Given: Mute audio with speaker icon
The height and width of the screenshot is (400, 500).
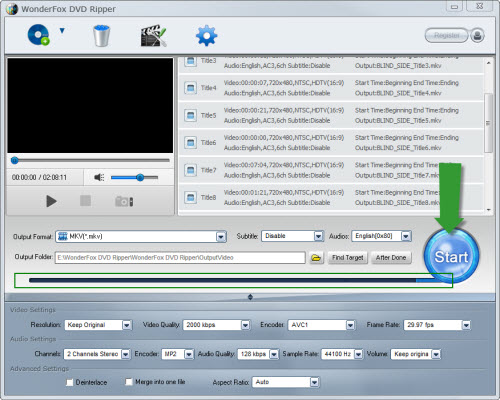Looking at the screenshot, I should click(99, 177).
